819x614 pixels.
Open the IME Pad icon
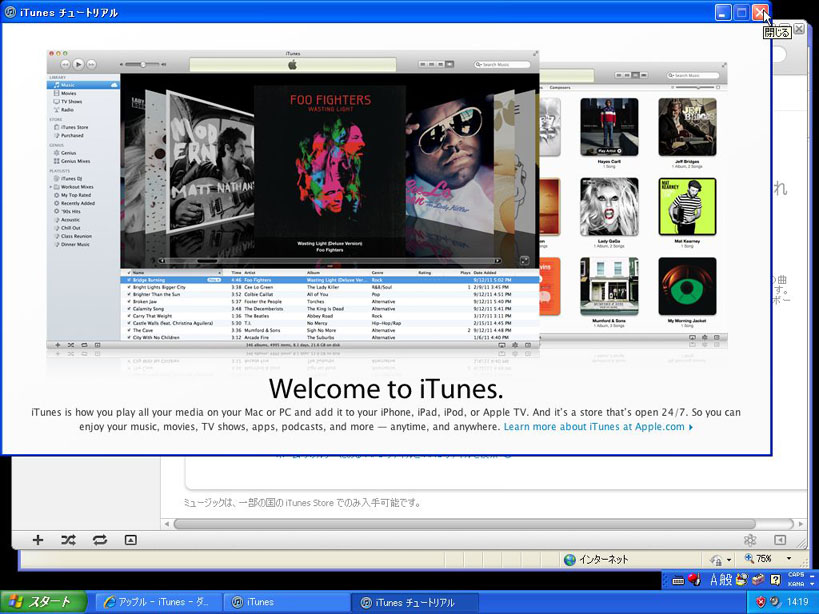tap(742, 579)
